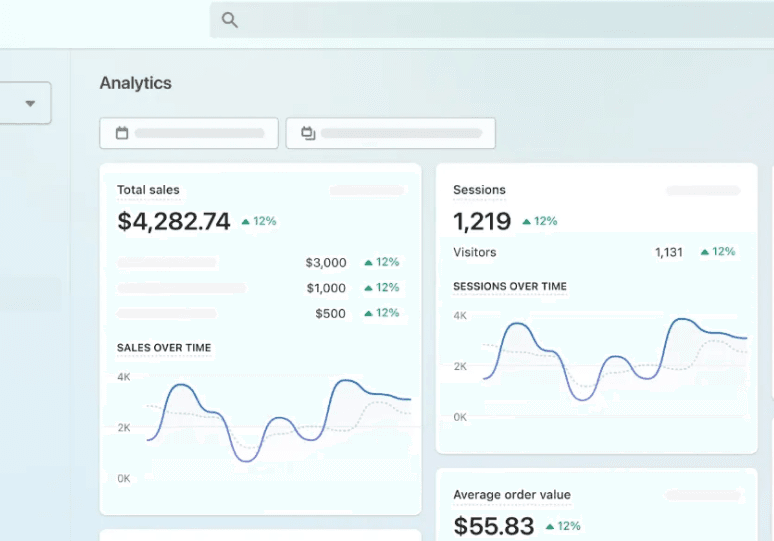Viewport: 774px width, 541px height.
Task: Click the calendar icon in date picker
Action: (122, 133)
